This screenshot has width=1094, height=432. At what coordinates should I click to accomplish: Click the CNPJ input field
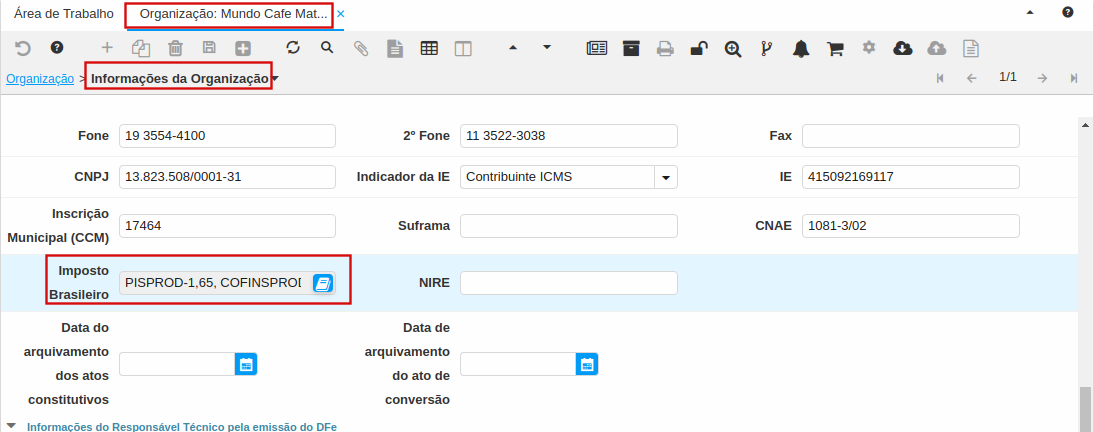[227, 177]
